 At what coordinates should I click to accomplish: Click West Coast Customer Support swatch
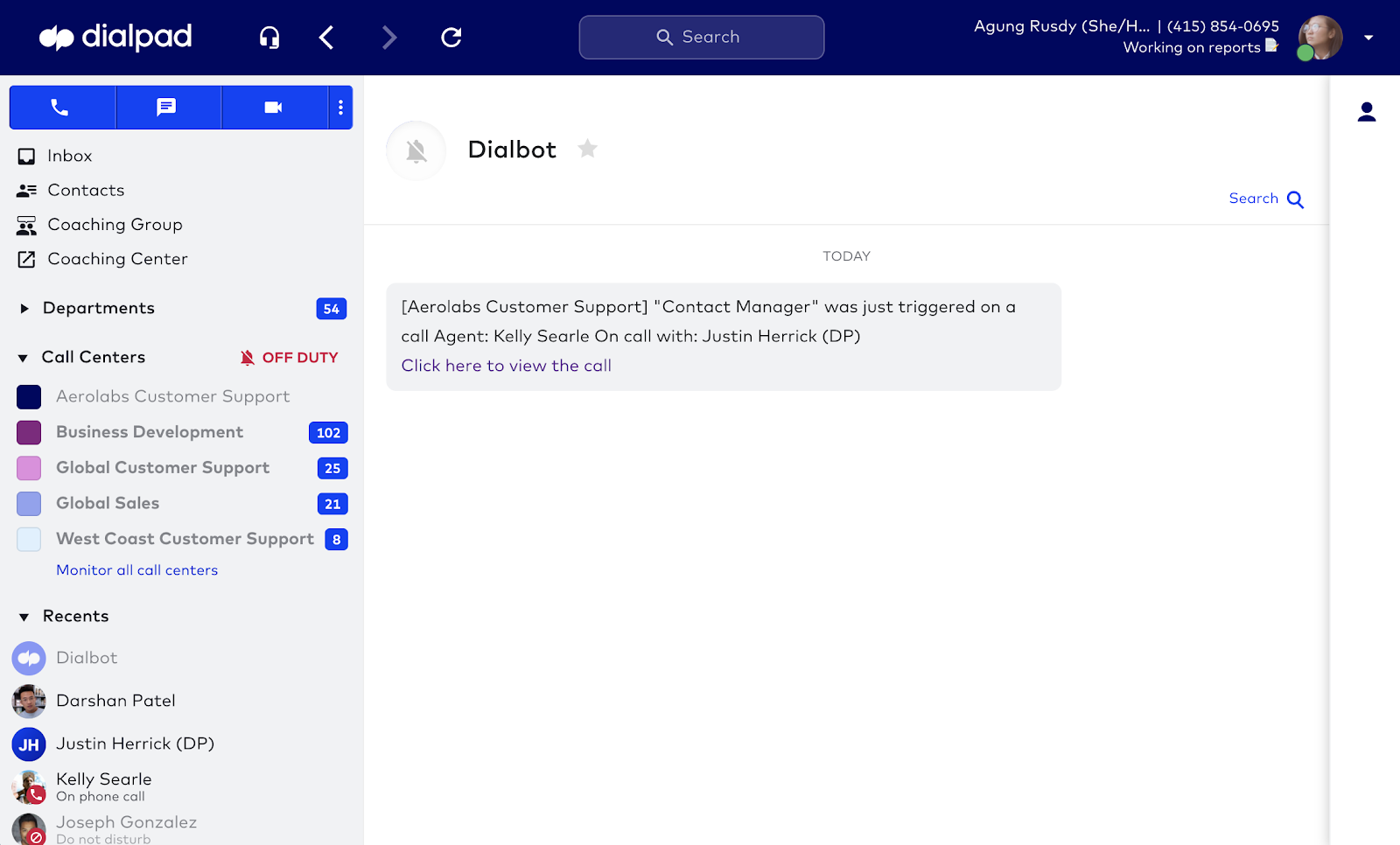tap(29, 540)
